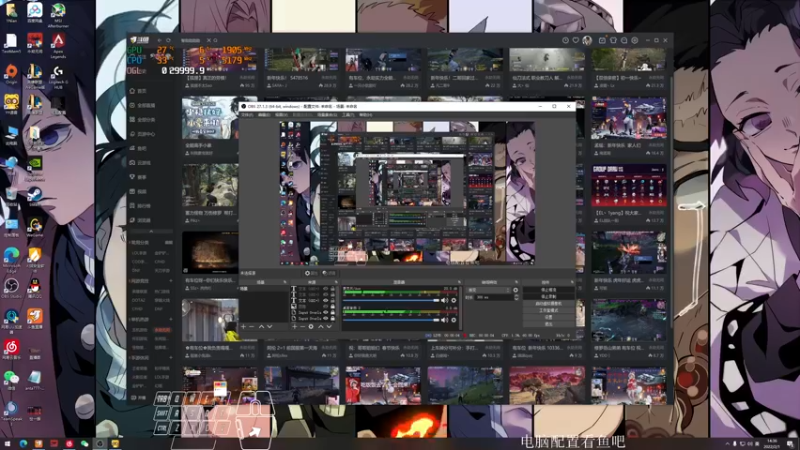Refresh the Douyu client page
The width and height of the screenshot is (800, 450).
click(168, 40)
